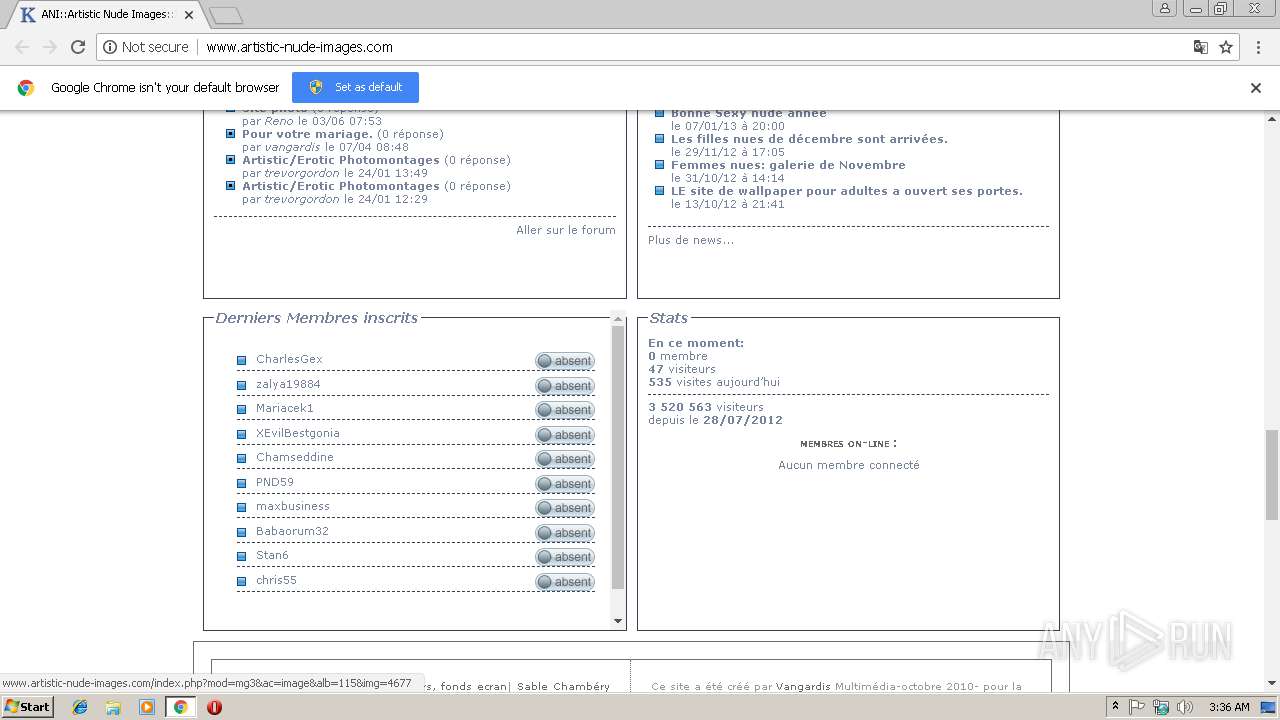This screenshot has height=720, width=1280.
Task: Dismiss the default browser notification bar
Action: pyautogui.click(x=1256, y=88)
